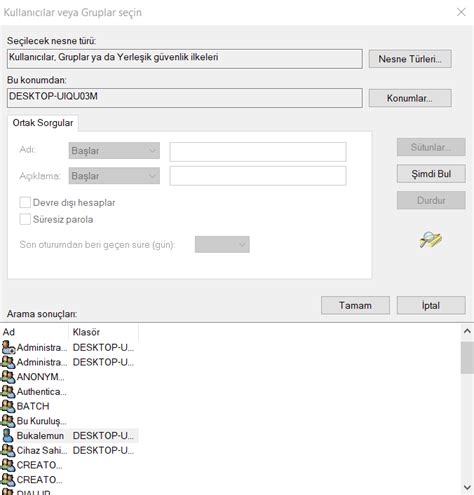Click the BATCH group icon

pyautogui.click(x=8, y=406)
